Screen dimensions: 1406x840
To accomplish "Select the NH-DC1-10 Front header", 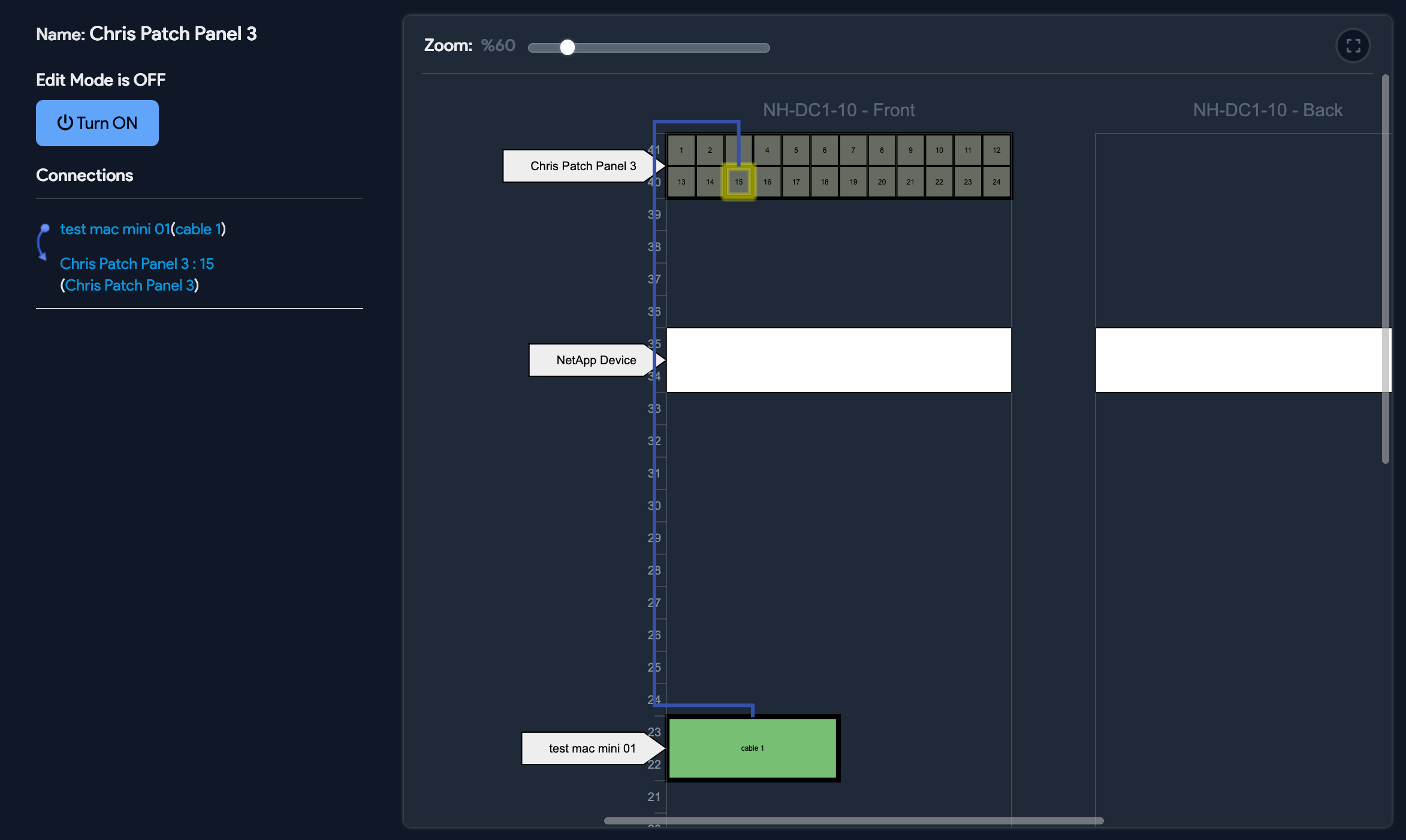I will (838, 110).
